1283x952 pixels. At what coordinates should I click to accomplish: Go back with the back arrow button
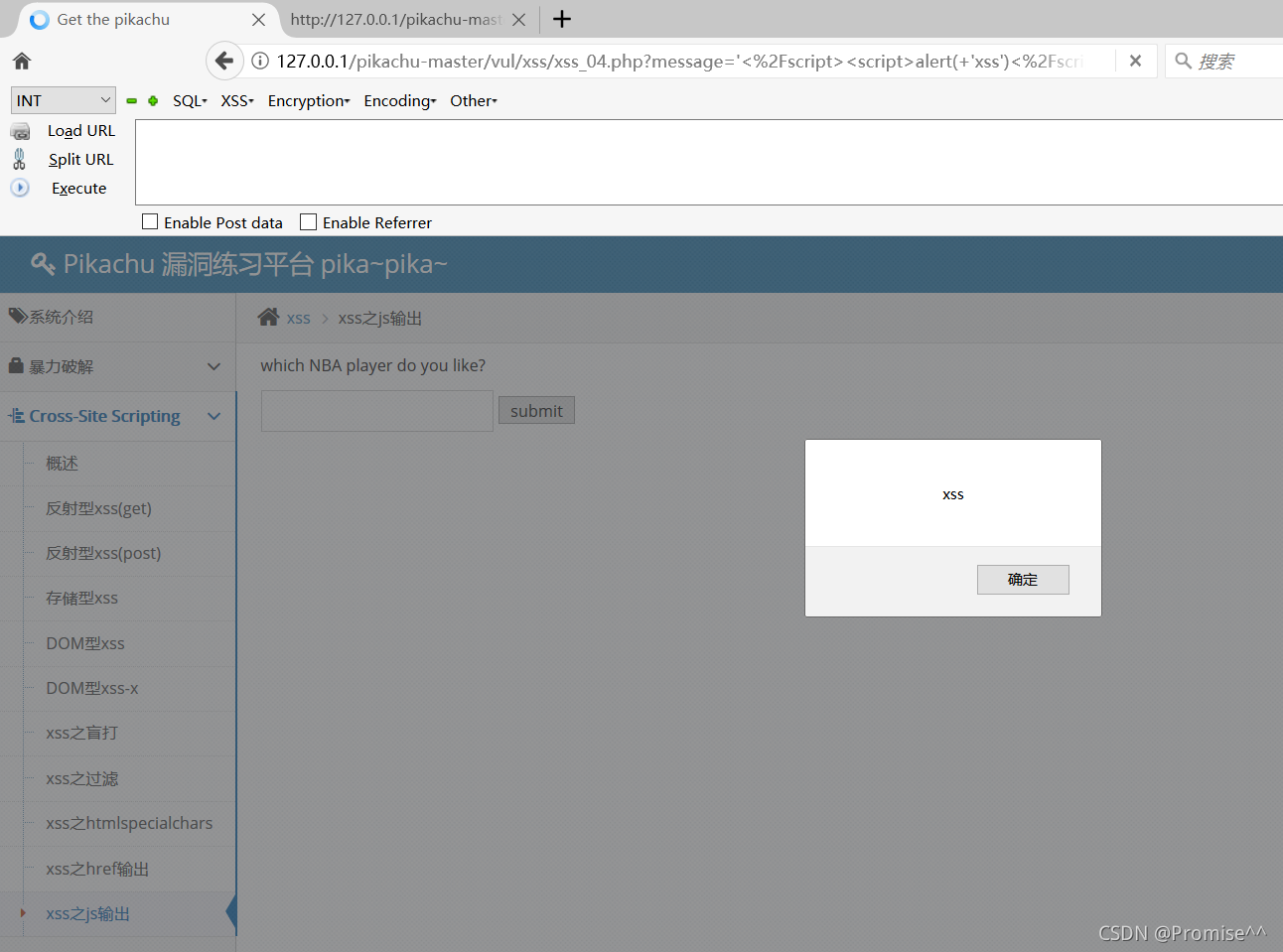tap(224, 62)
